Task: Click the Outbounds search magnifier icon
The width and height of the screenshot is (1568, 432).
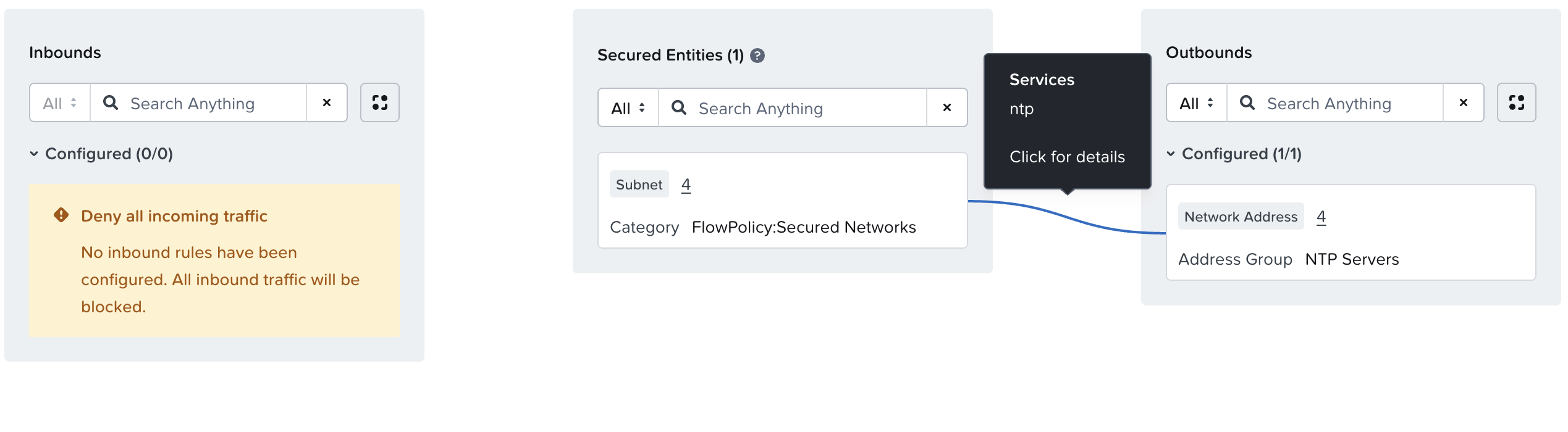Action: pyautogui.click(x=1247, y=102)
